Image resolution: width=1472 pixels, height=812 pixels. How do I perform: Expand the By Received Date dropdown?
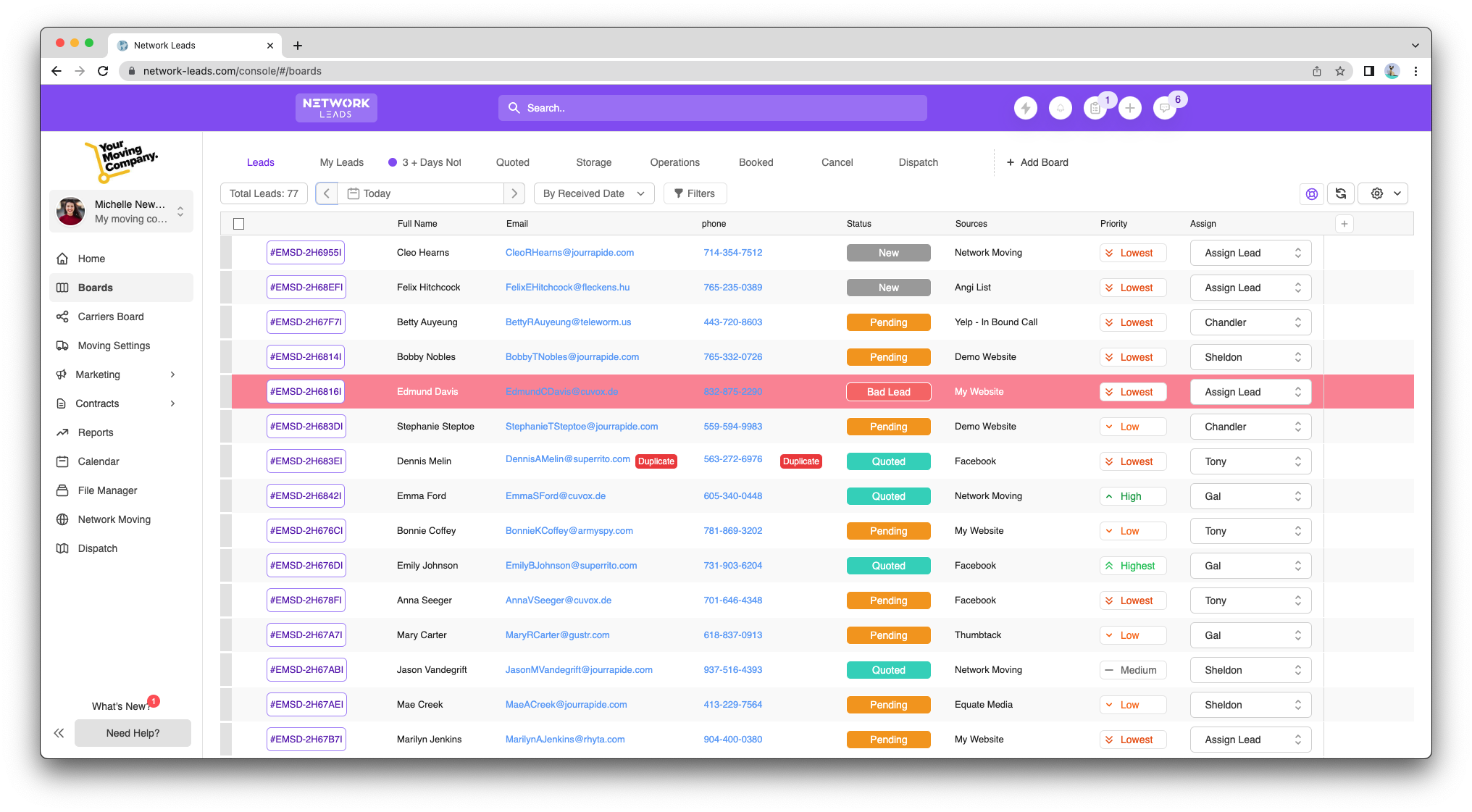(593, 193)
